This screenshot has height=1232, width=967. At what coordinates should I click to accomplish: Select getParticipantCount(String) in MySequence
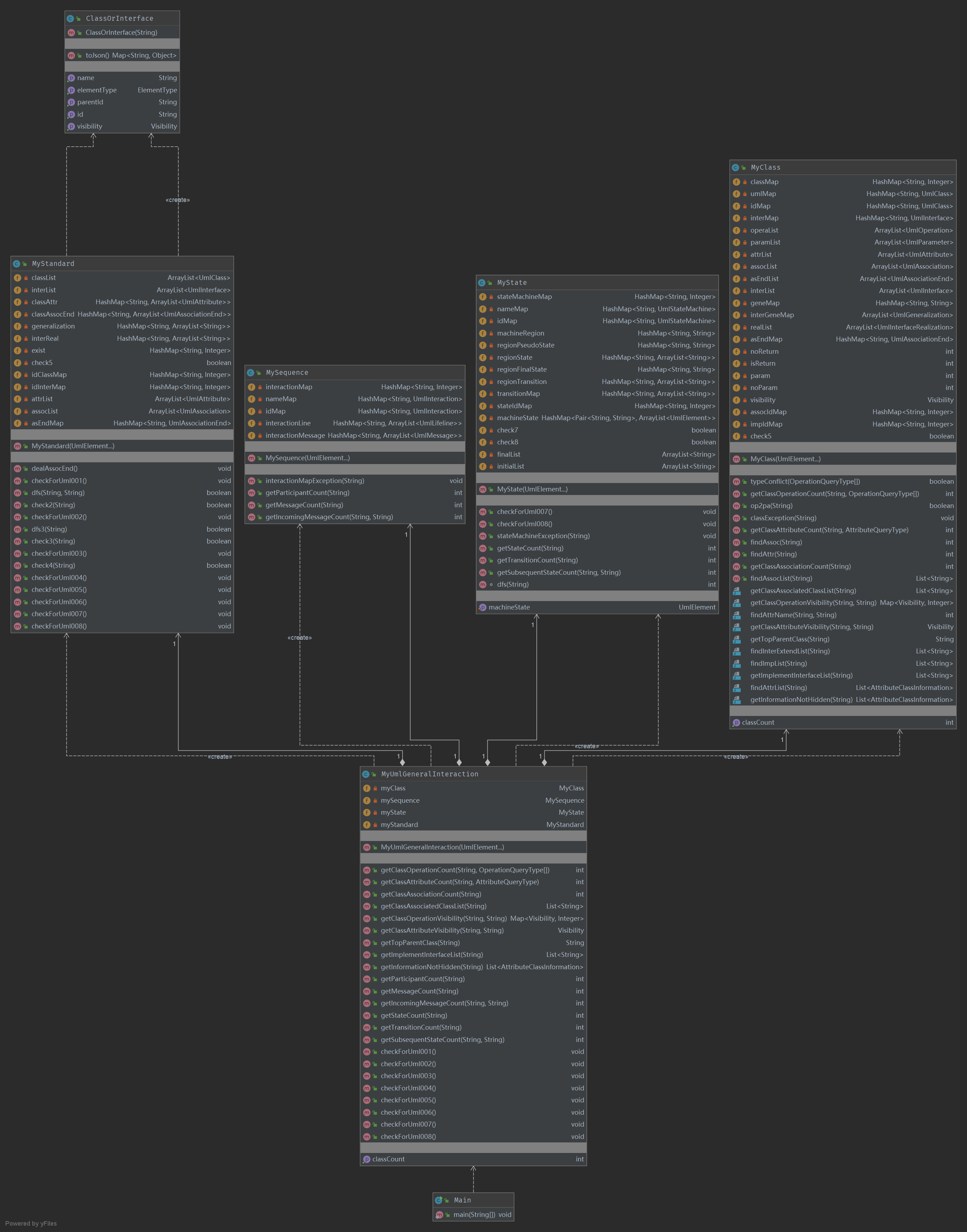307,493
